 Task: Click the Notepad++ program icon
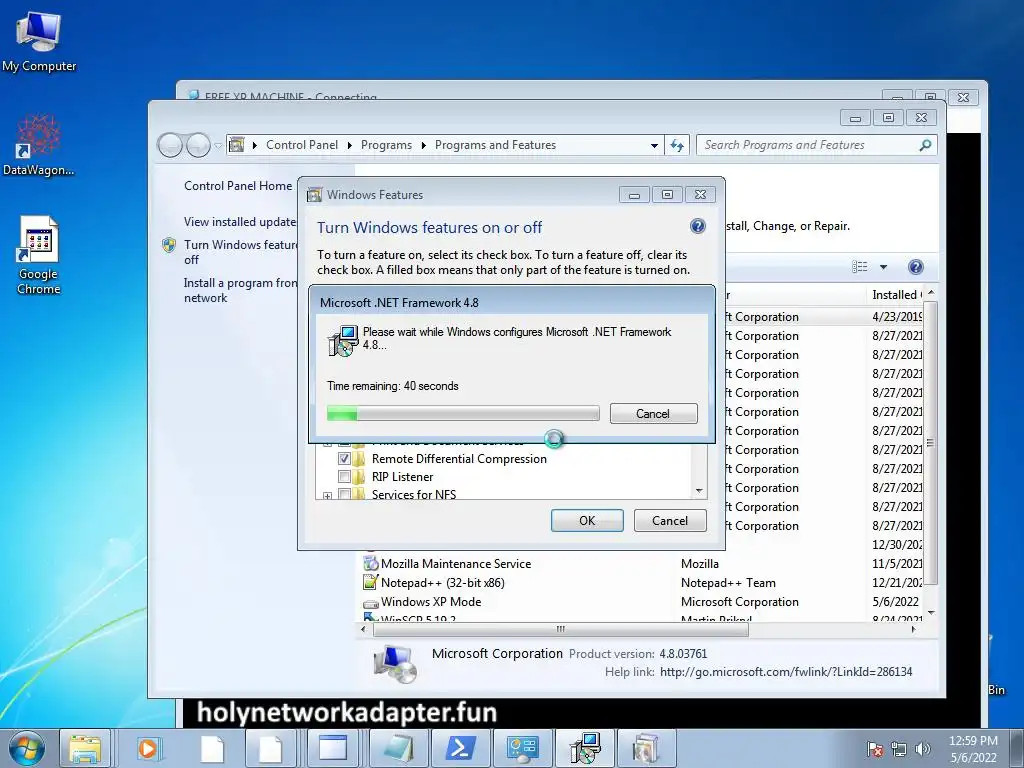pyautogui.click(x=370, y=583)
